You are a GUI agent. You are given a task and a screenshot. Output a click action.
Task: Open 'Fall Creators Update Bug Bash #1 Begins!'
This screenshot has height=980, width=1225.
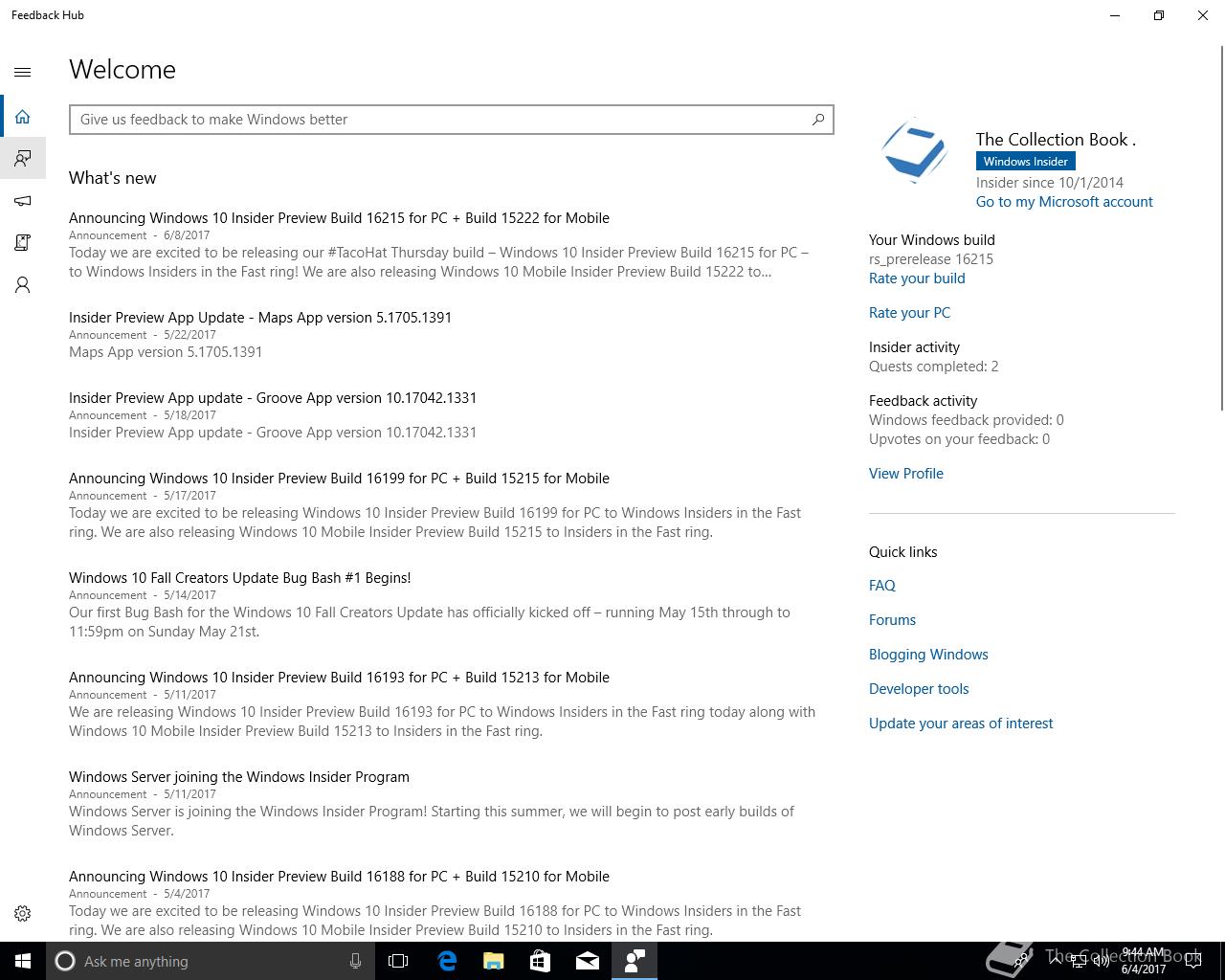(239, 578)
